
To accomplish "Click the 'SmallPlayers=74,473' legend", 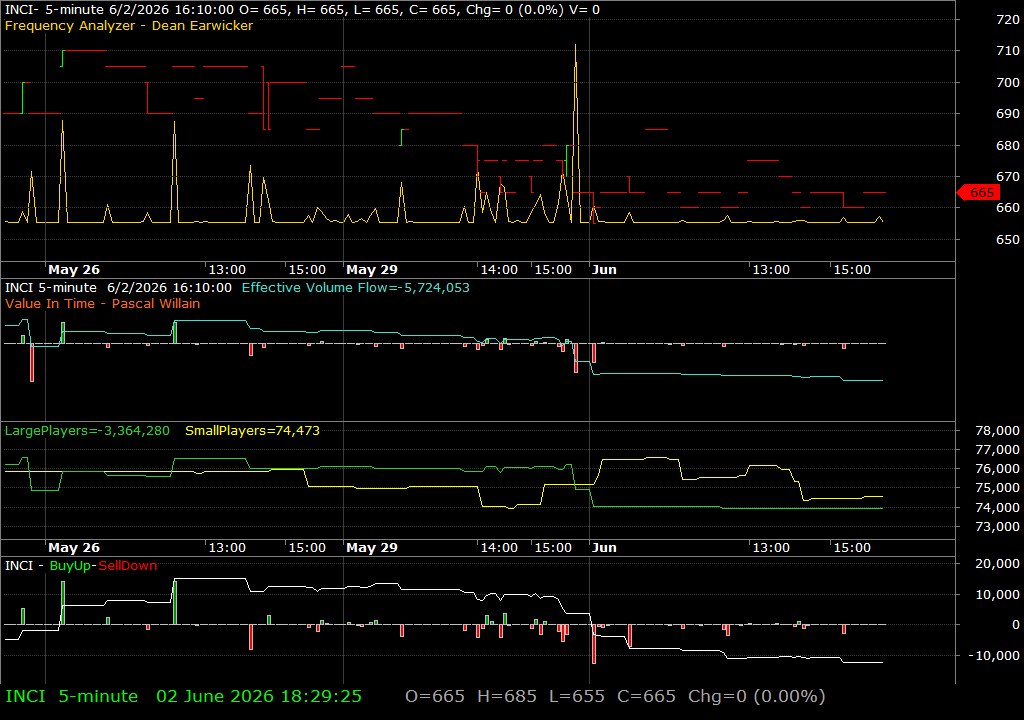I will click(252, 431).
